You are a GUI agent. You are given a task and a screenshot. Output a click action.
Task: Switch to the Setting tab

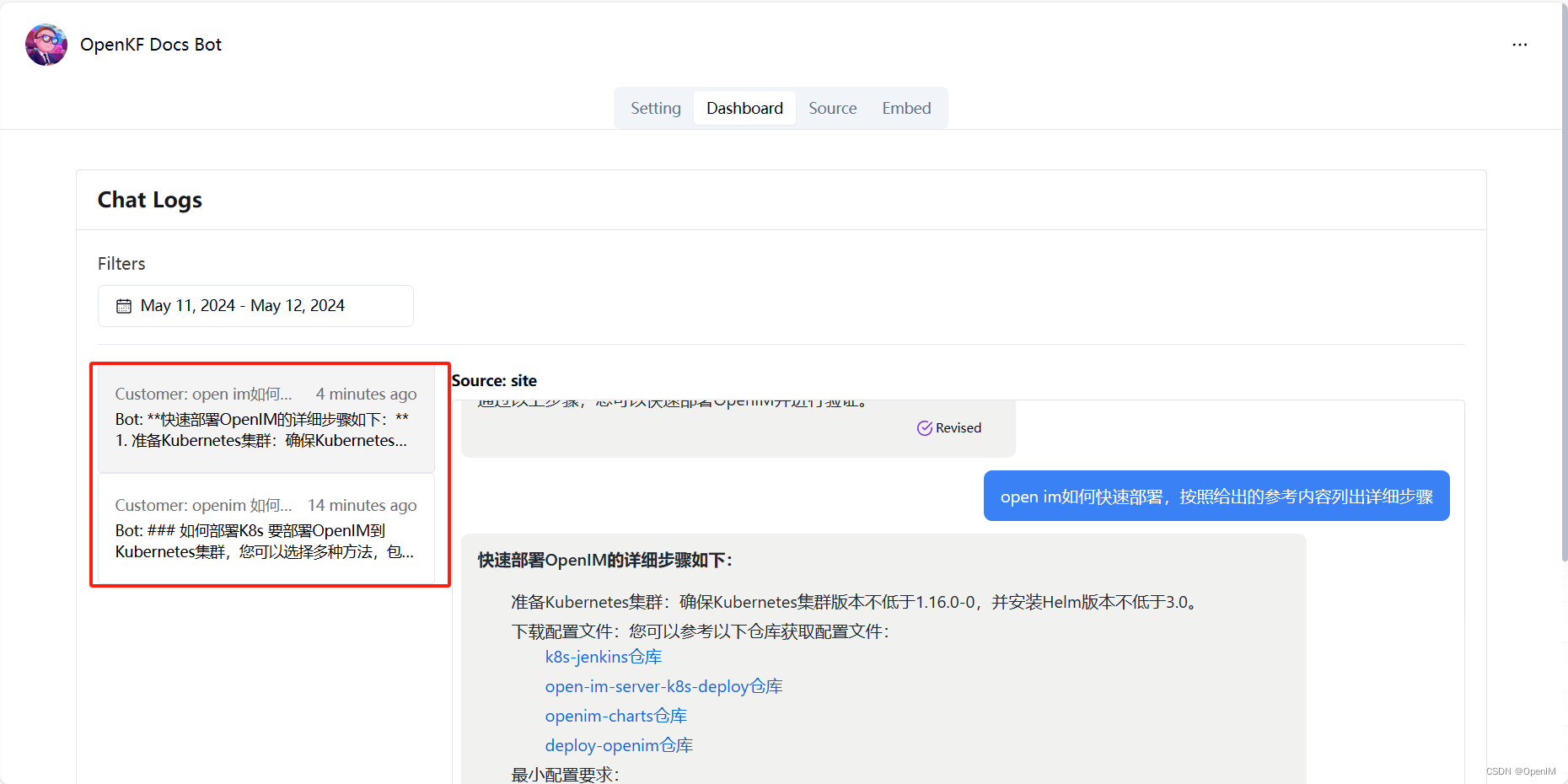[655, 108]
